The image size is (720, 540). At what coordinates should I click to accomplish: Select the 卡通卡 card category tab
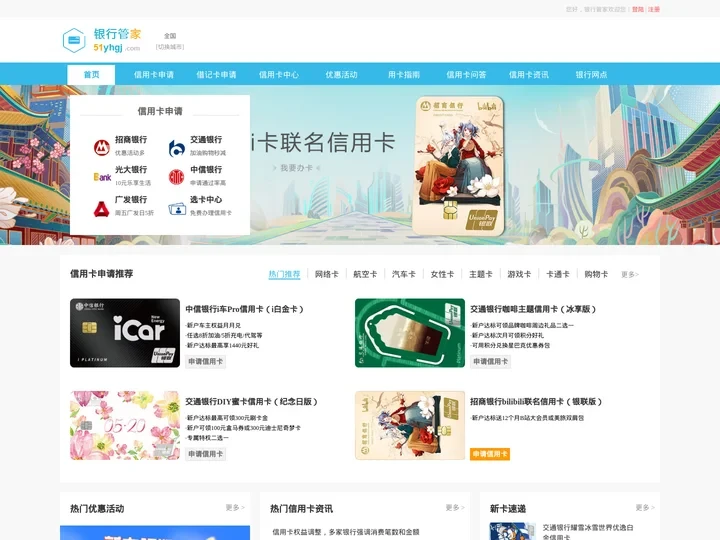tap(558, 274)
